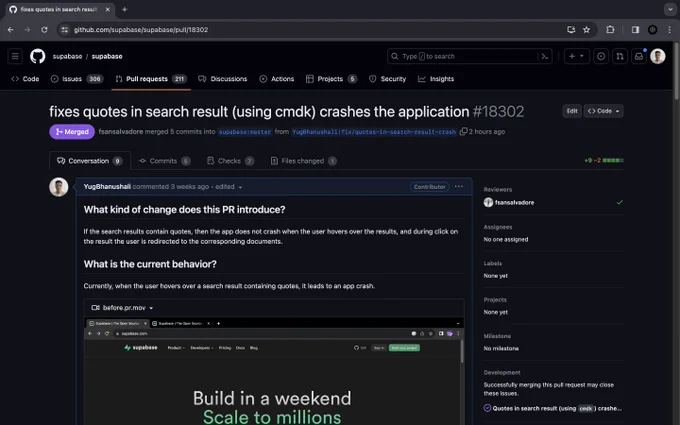Click the diffstat +9 −2 bar
The height and width of the screenshot is (425, 680).
[604, 160]
